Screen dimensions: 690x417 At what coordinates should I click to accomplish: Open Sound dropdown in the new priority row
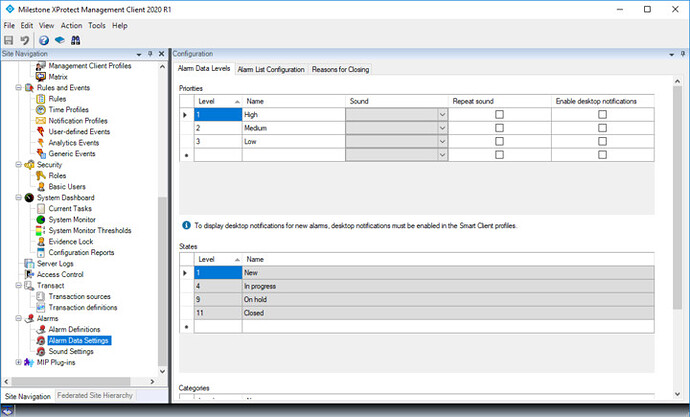pyautogui.click(x=442, y=155)
